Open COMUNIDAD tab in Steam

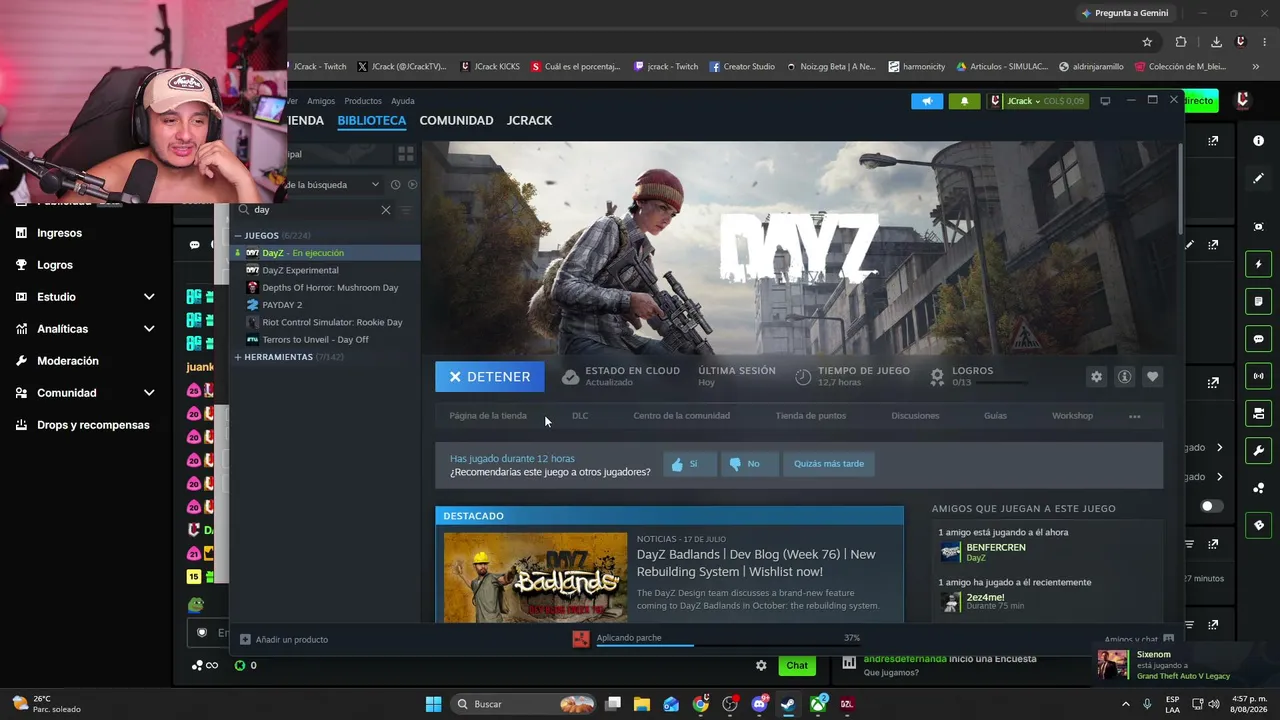[456, 120]
